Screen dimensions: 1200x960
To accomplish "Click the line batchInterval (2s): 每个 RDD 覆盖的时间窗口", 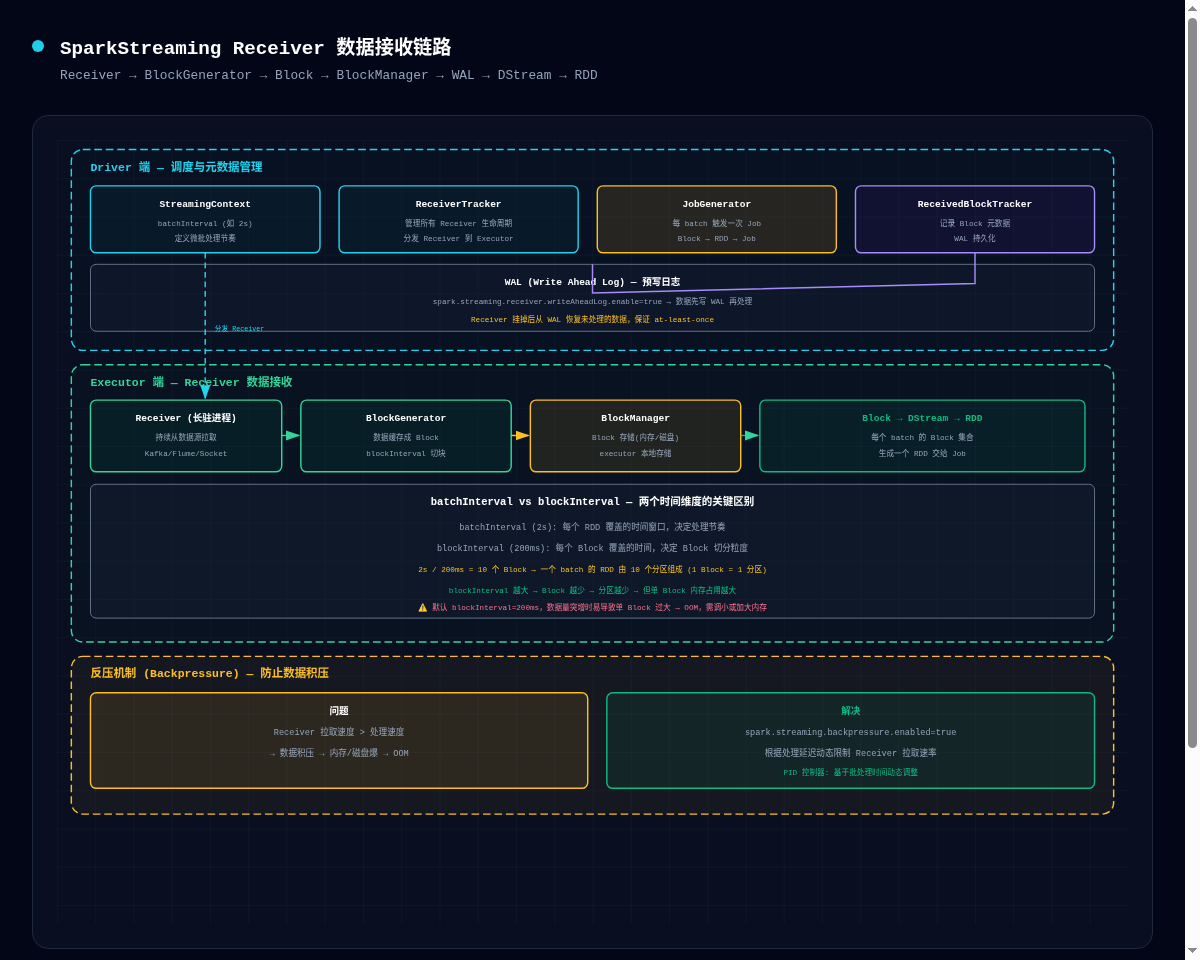I will 592,527.
